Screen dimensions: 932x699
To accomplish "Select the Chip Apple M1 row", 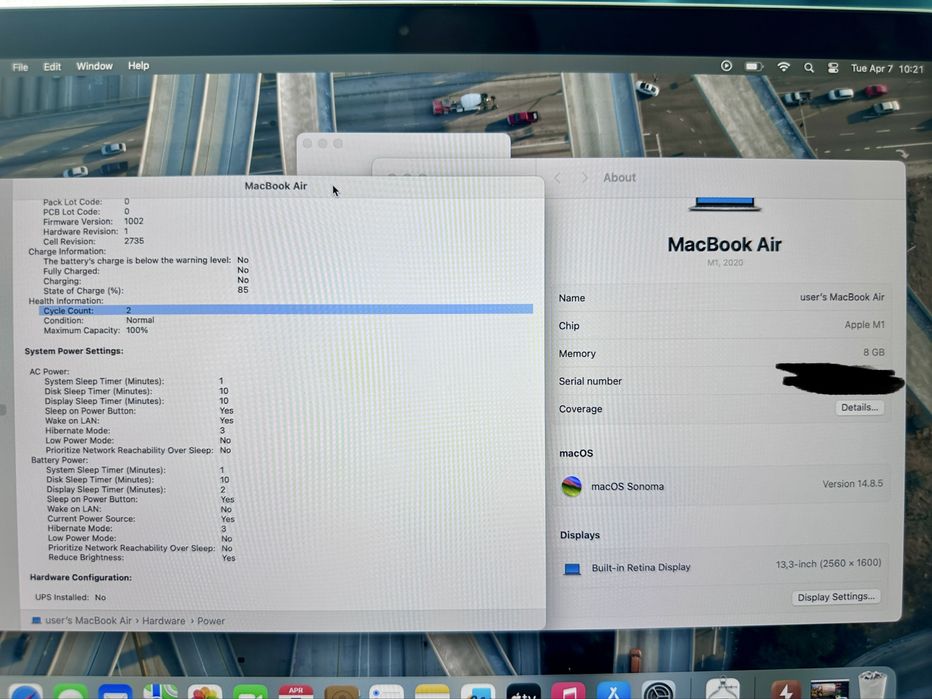I will 722,325.
